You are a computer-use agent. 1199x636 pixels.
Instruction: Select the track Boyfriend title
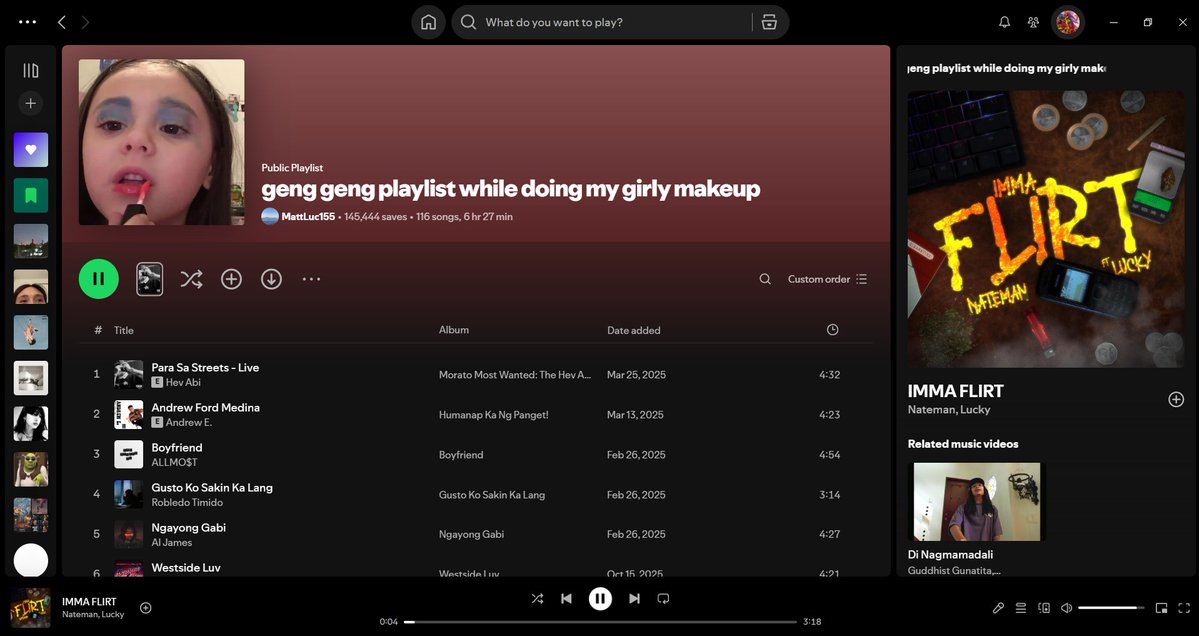(x=177, y=448)
